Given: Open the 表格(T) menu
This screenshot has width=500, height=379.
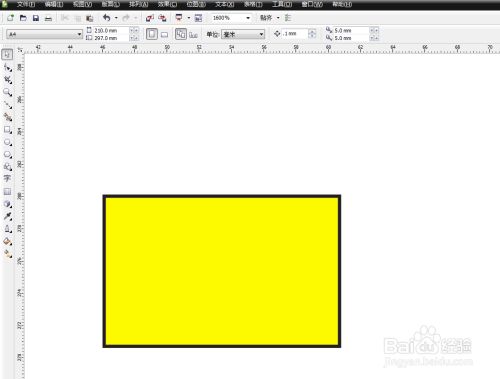Looking at the screenshot, I should (253, 4).
